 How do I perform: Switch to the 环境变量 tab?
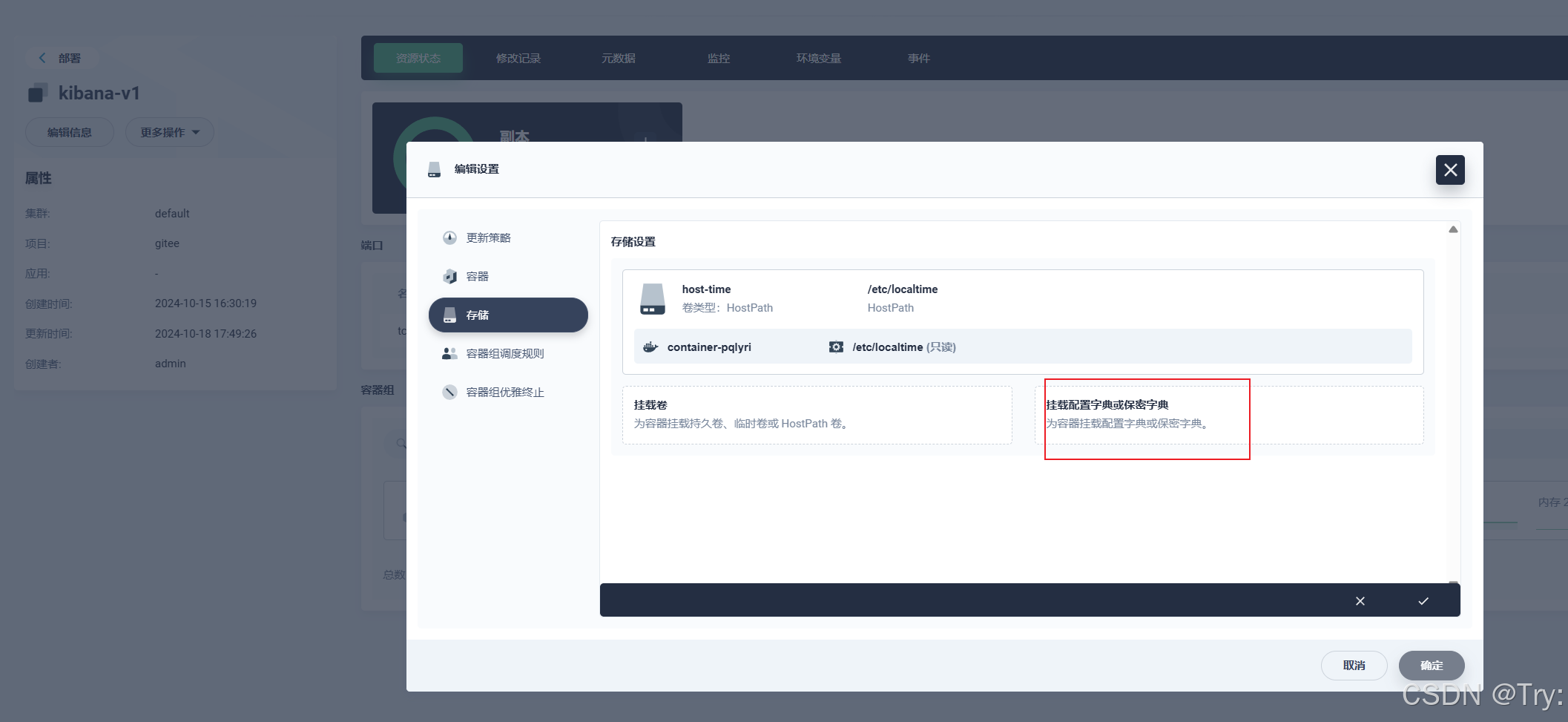click(x=819, y=58)
